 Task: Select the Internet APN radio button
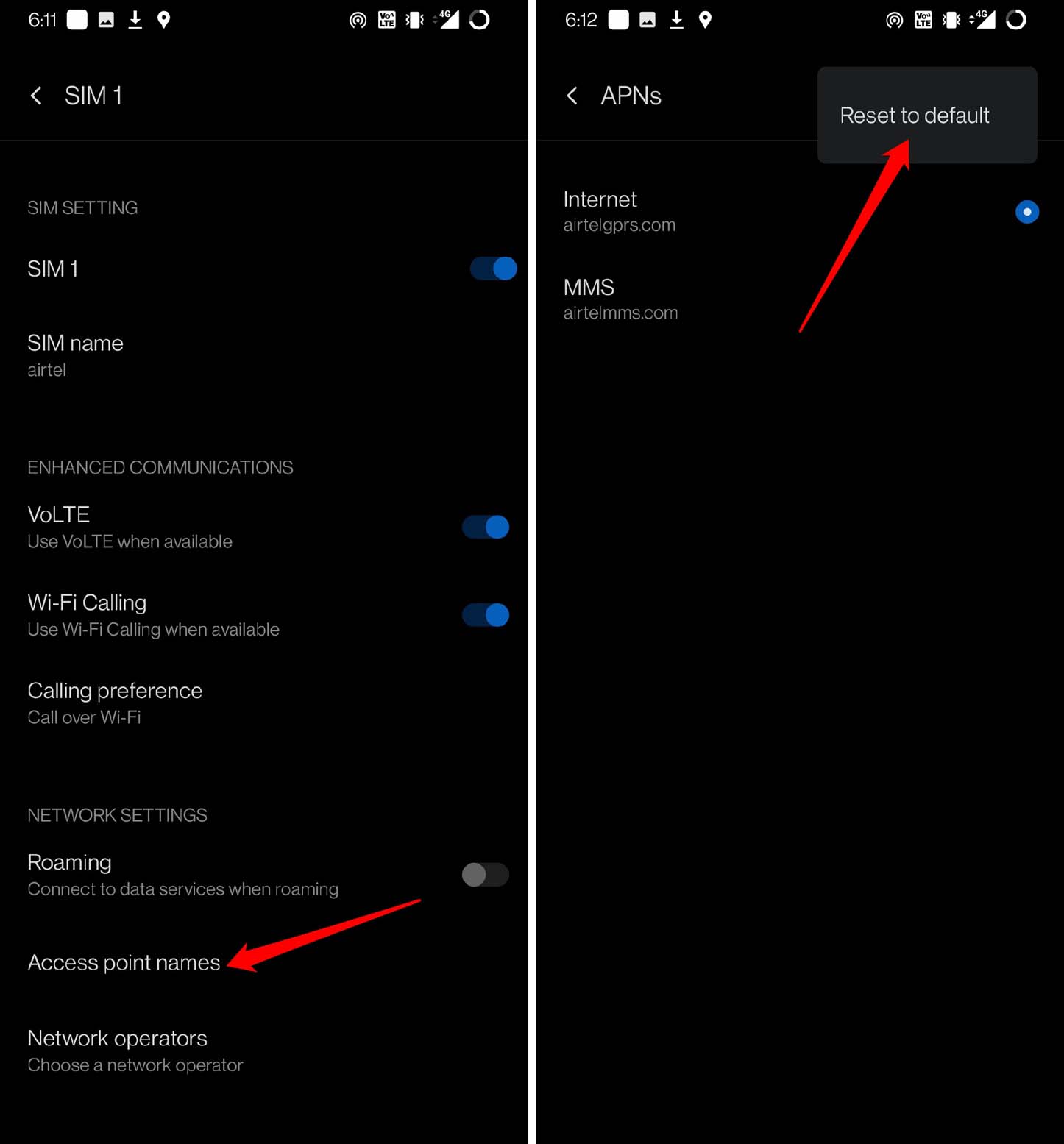pyautogui.click(x=1026, y=212)
